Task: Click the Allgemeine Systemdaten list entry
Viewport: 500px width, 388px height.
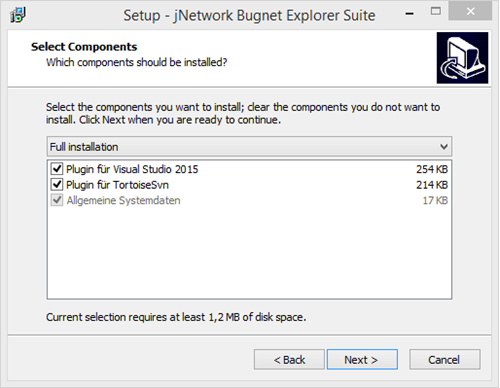Action: pos(123,200)
